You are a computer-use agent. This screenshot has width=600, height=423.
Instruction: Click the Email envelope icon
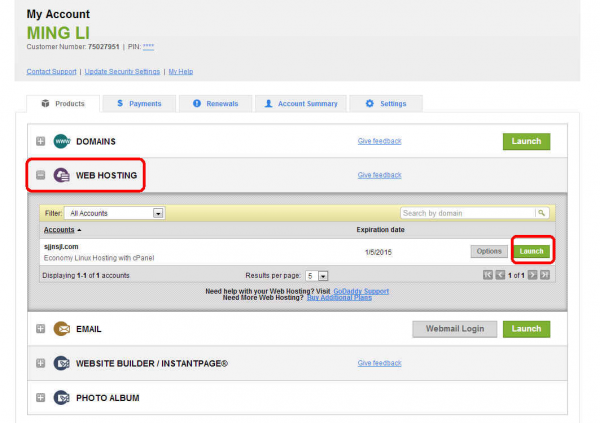click(x=62, y=328)
